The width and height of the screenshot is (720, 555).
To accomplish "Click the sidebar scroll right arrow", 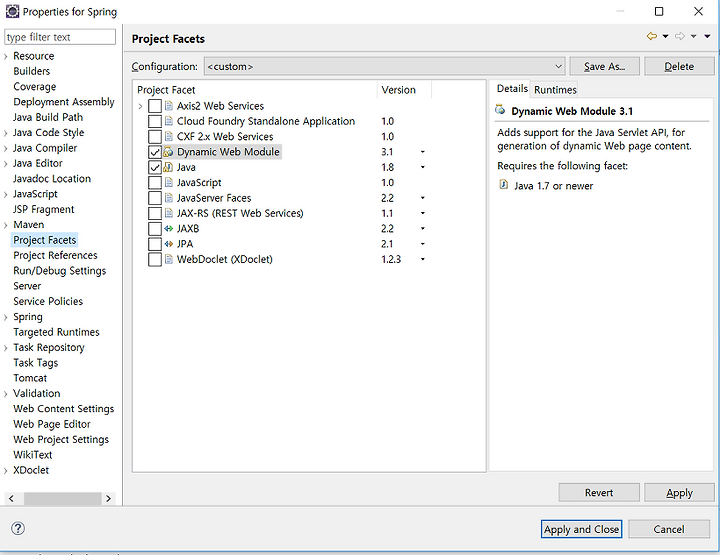I will coord(108,498).
